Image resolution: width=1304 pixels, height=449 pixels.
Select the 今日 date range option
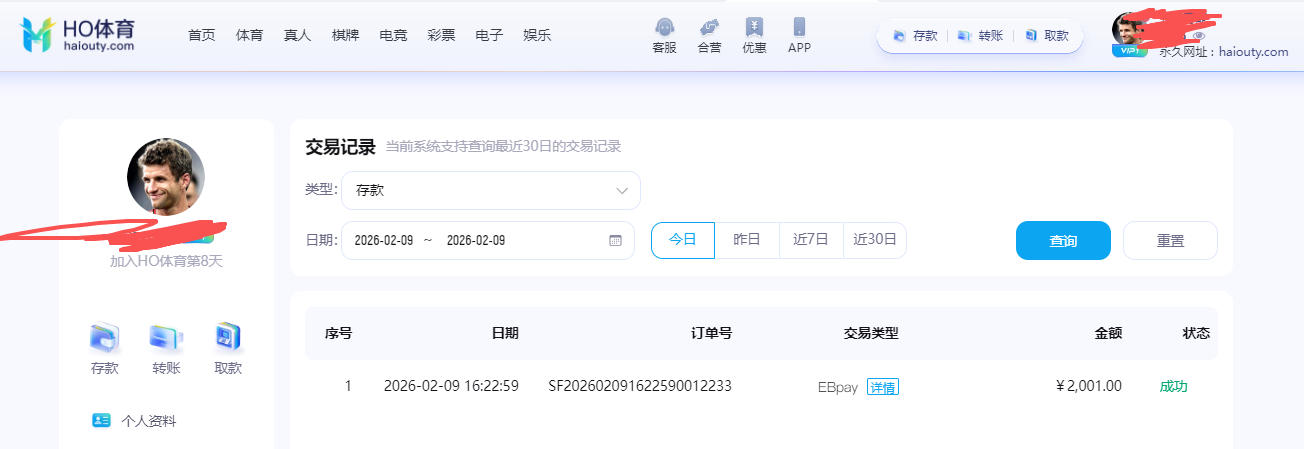coord(682,240)
